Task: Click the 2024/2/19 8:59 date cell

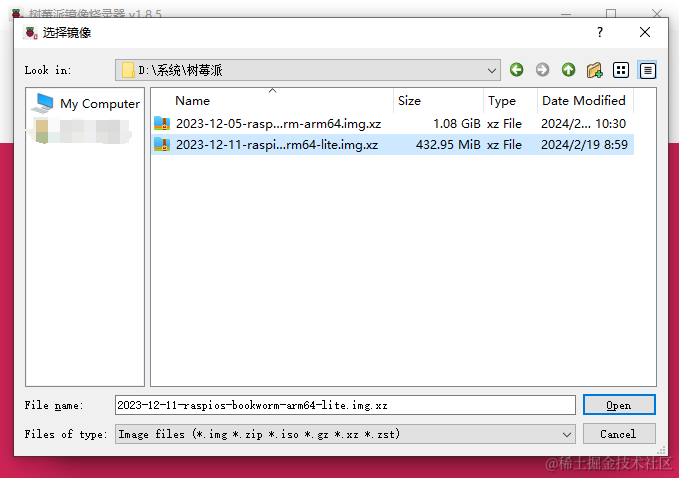Action: click(584, 145)
